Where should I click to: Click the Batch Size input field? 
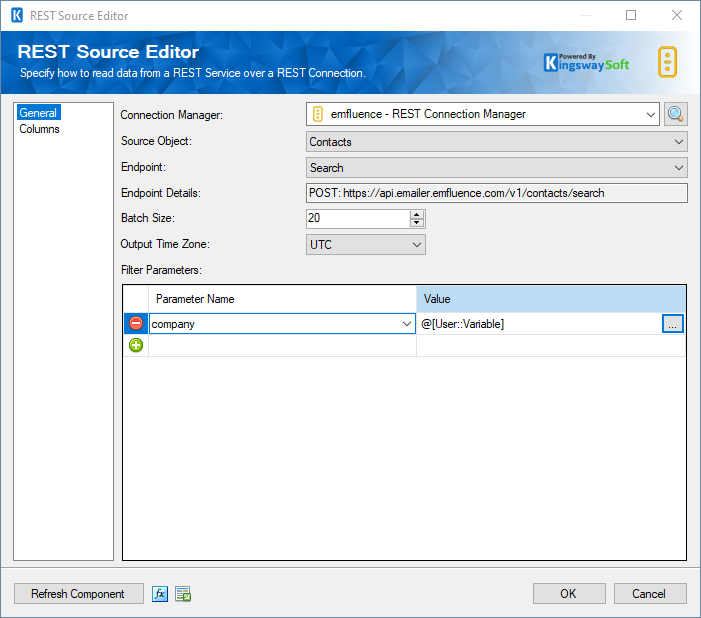358,219
